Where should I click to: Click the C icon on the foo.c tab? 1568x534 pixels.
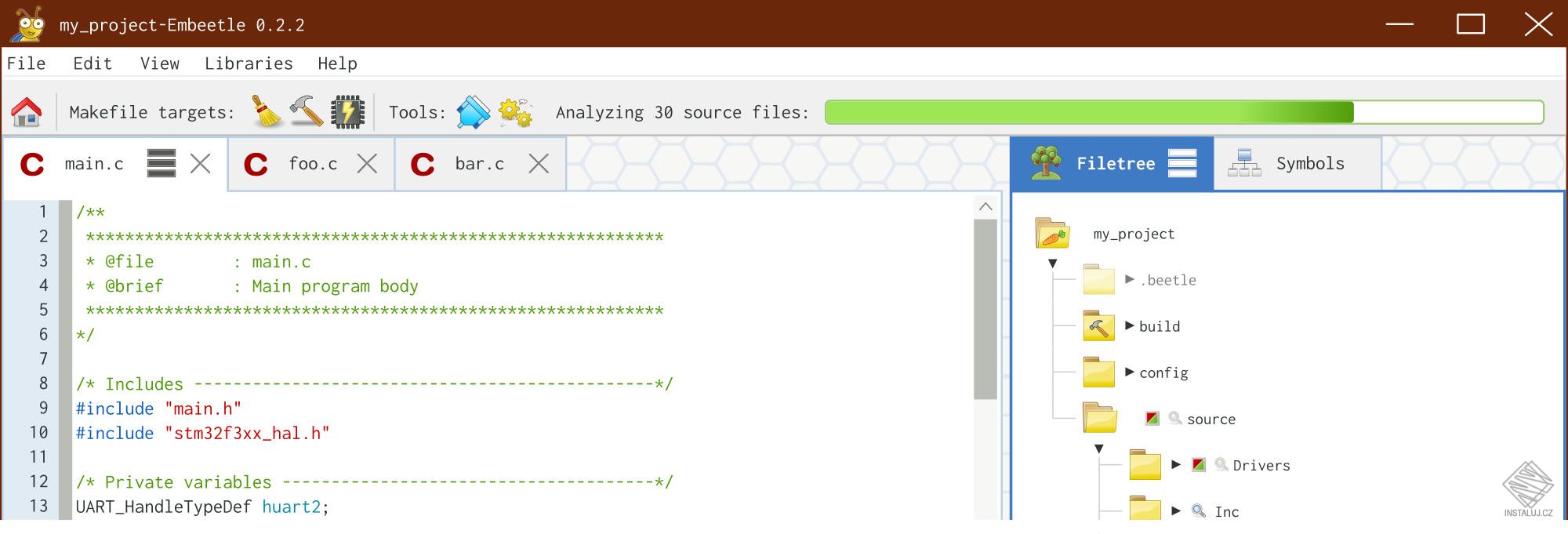click(x=256, y=164)
